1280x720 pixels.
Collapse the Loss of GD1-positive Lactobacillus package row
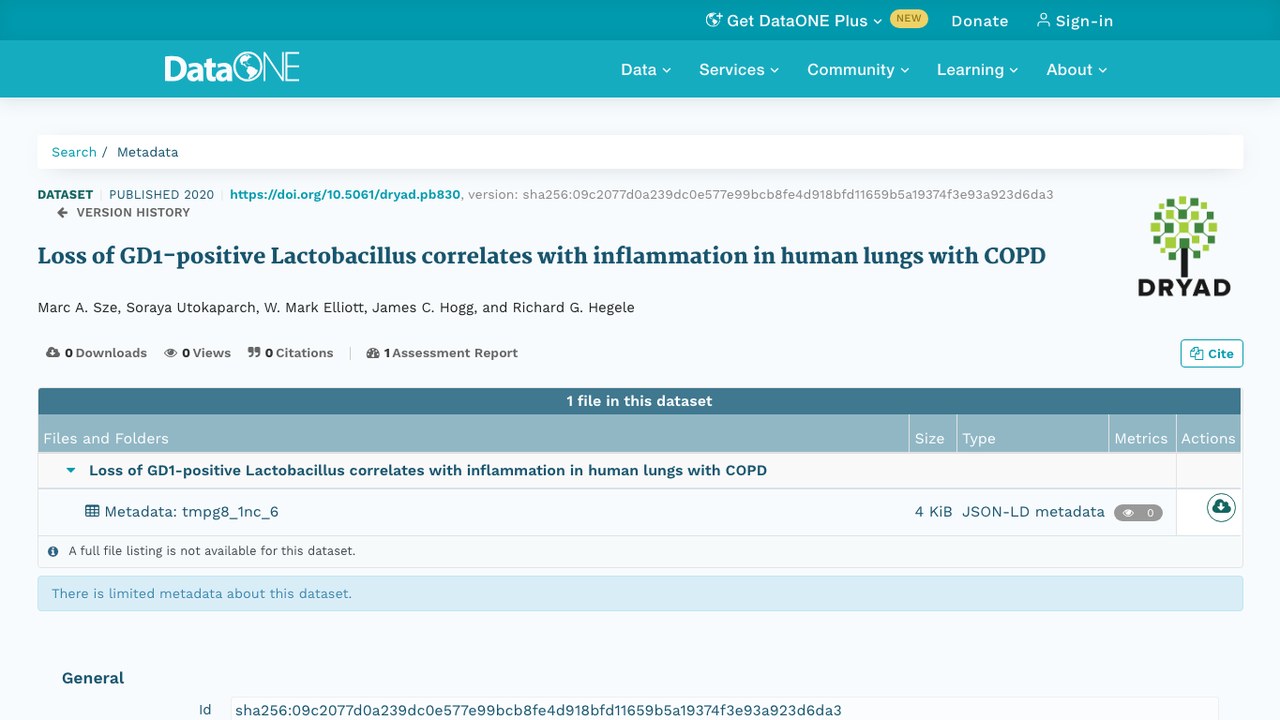coord(71,470)
